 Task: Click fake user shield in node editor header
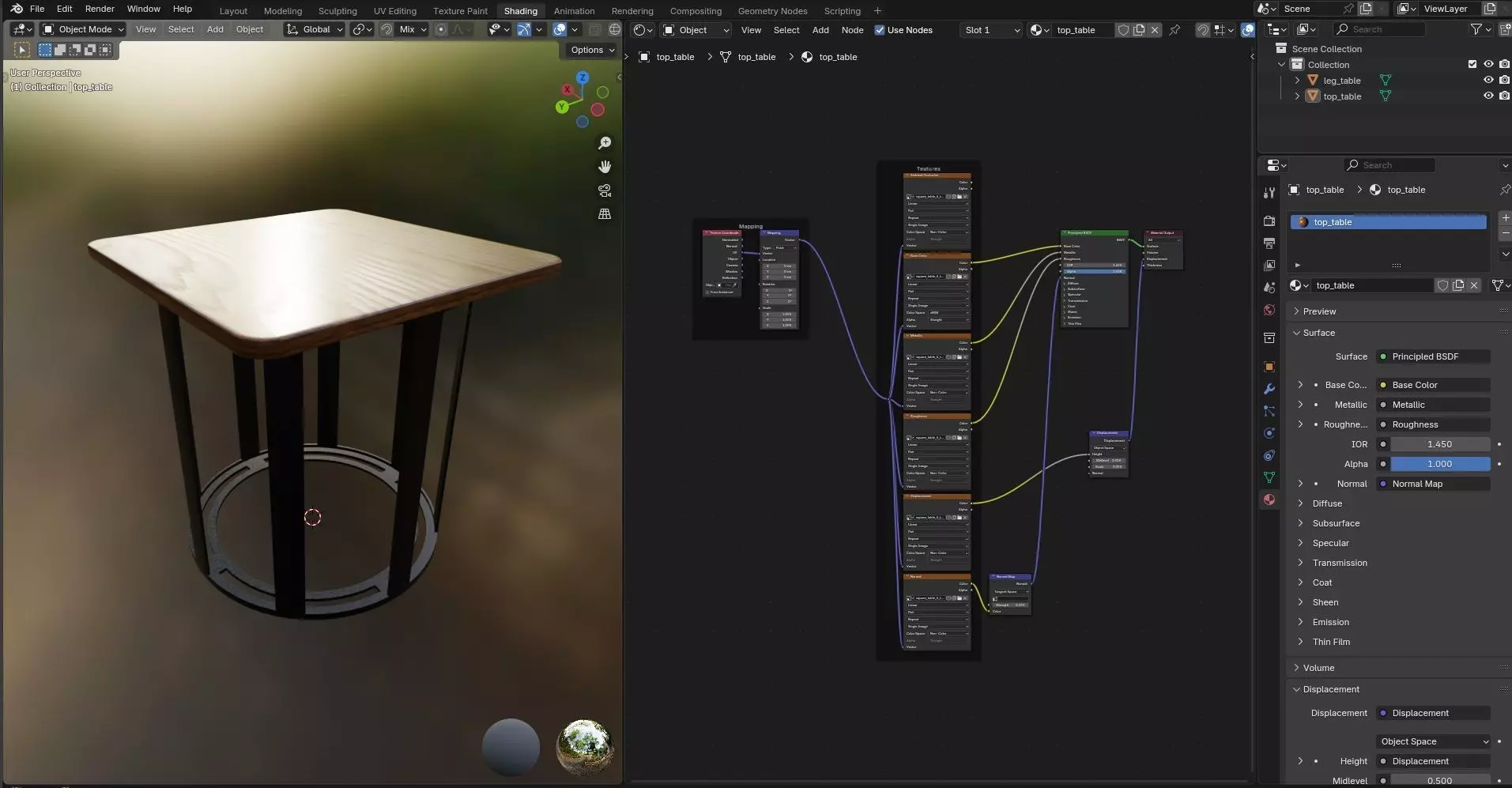click(1123, 30)
